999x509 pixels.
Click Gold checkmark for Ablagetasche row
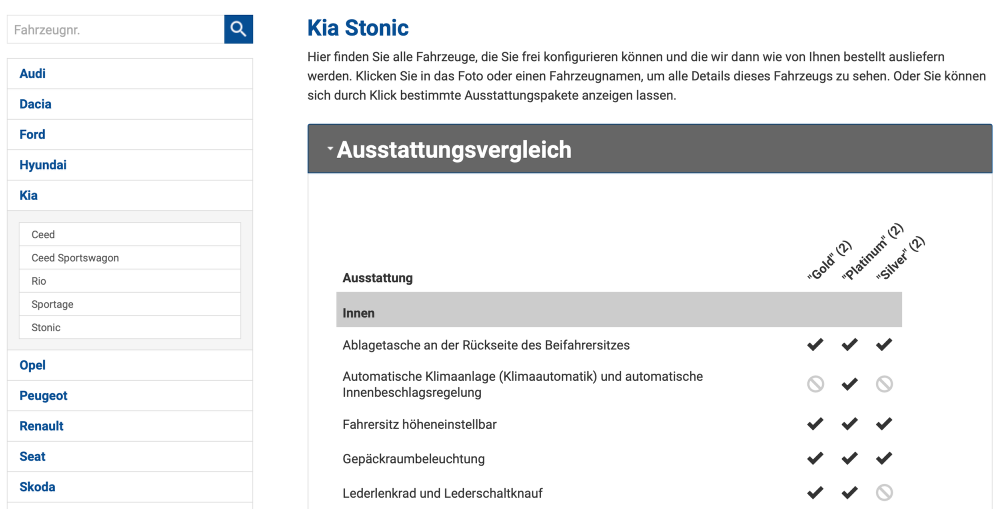[815, 345]
